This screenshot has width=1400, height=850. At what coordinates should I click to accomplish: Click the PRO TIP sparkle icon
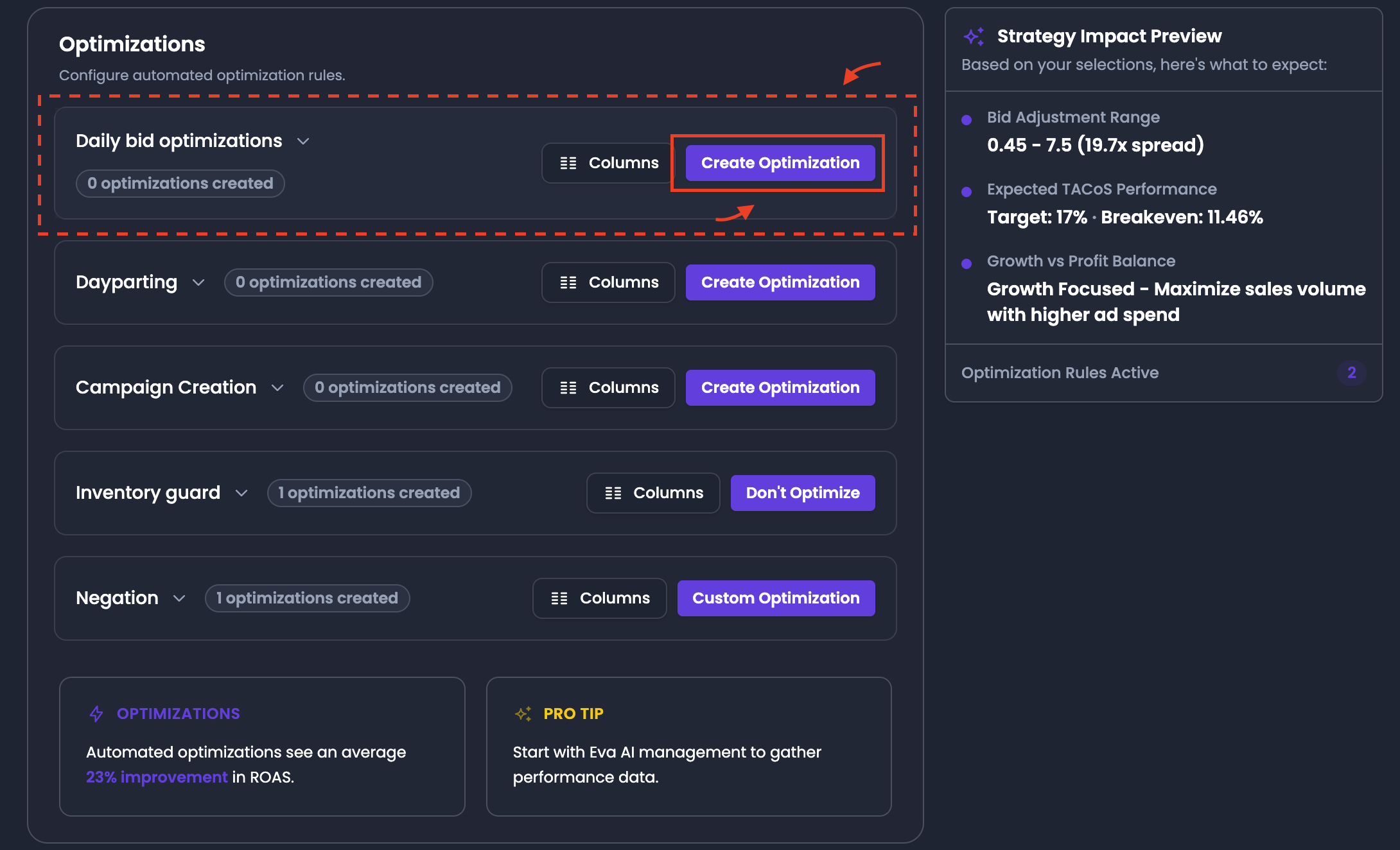523,714
